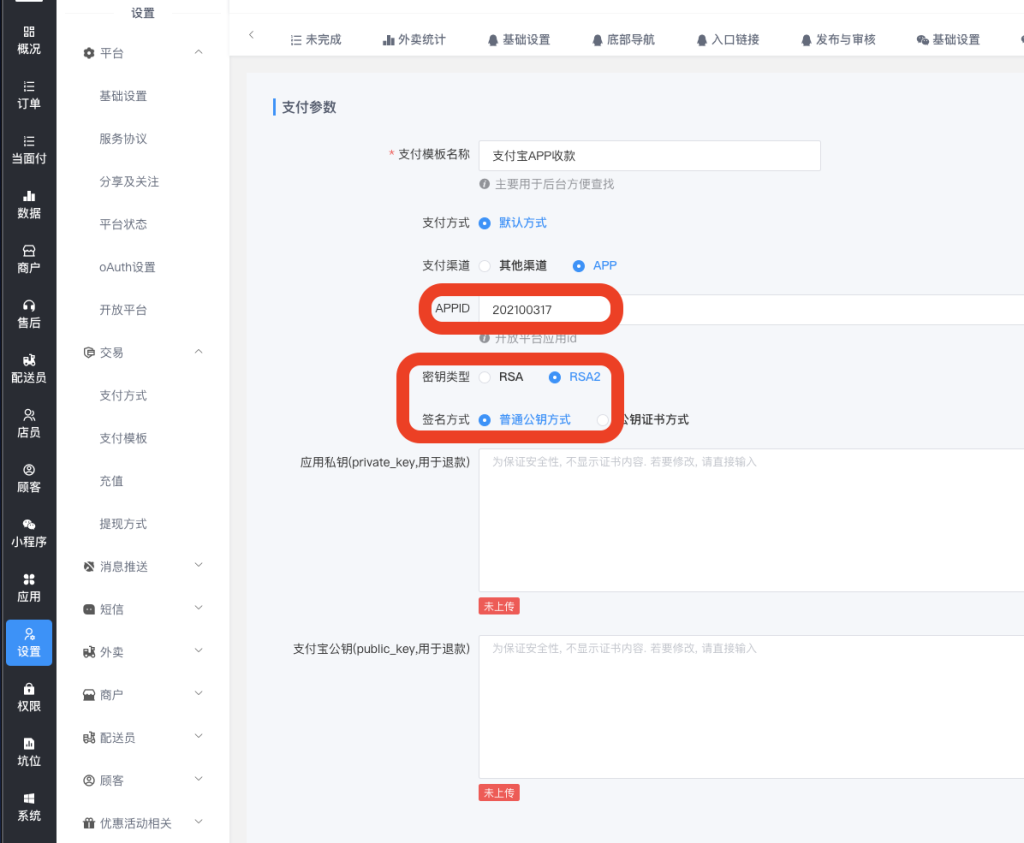The height and width of the screenshot is (843, 1024).
Task: Open the 底部导航 tab
Action: (x=621, y=40)
